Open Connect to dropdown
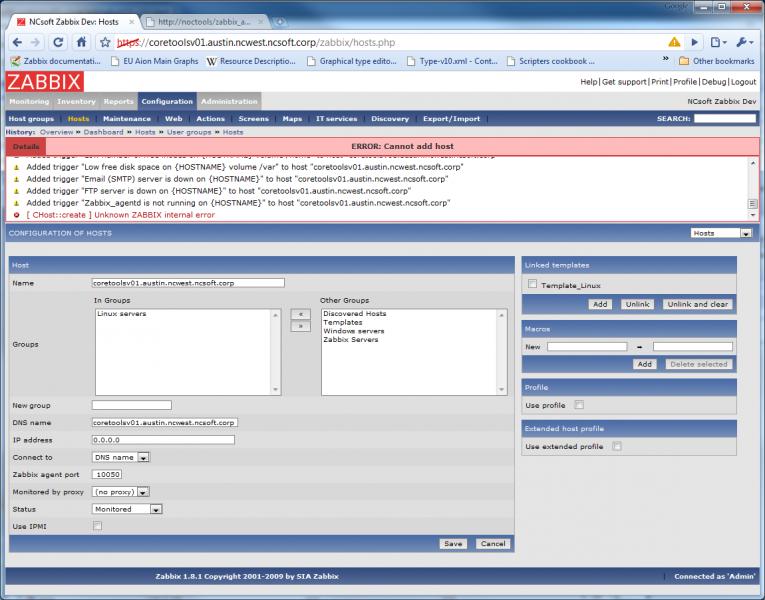Screen dimensions: 765x600 tap(121, 457)
